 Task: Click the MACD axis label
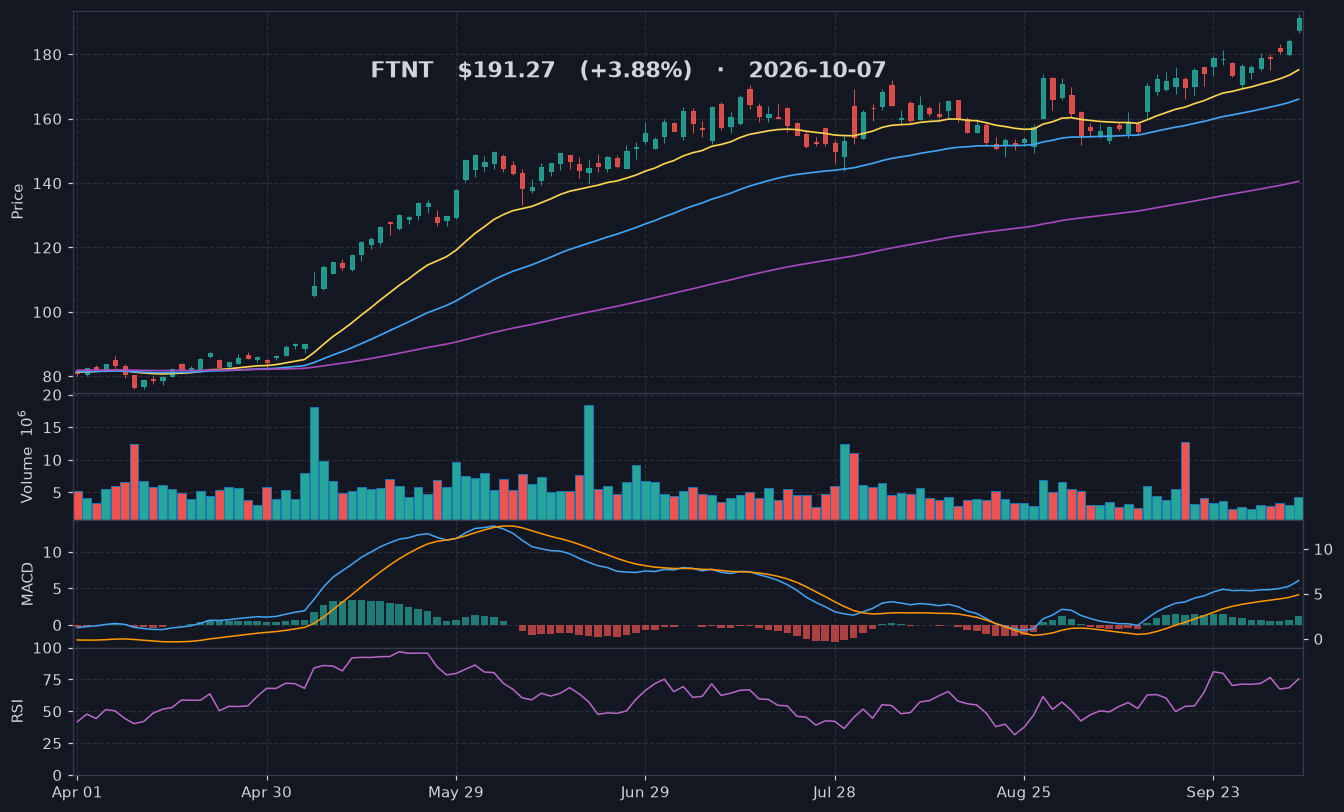point(27,583)
